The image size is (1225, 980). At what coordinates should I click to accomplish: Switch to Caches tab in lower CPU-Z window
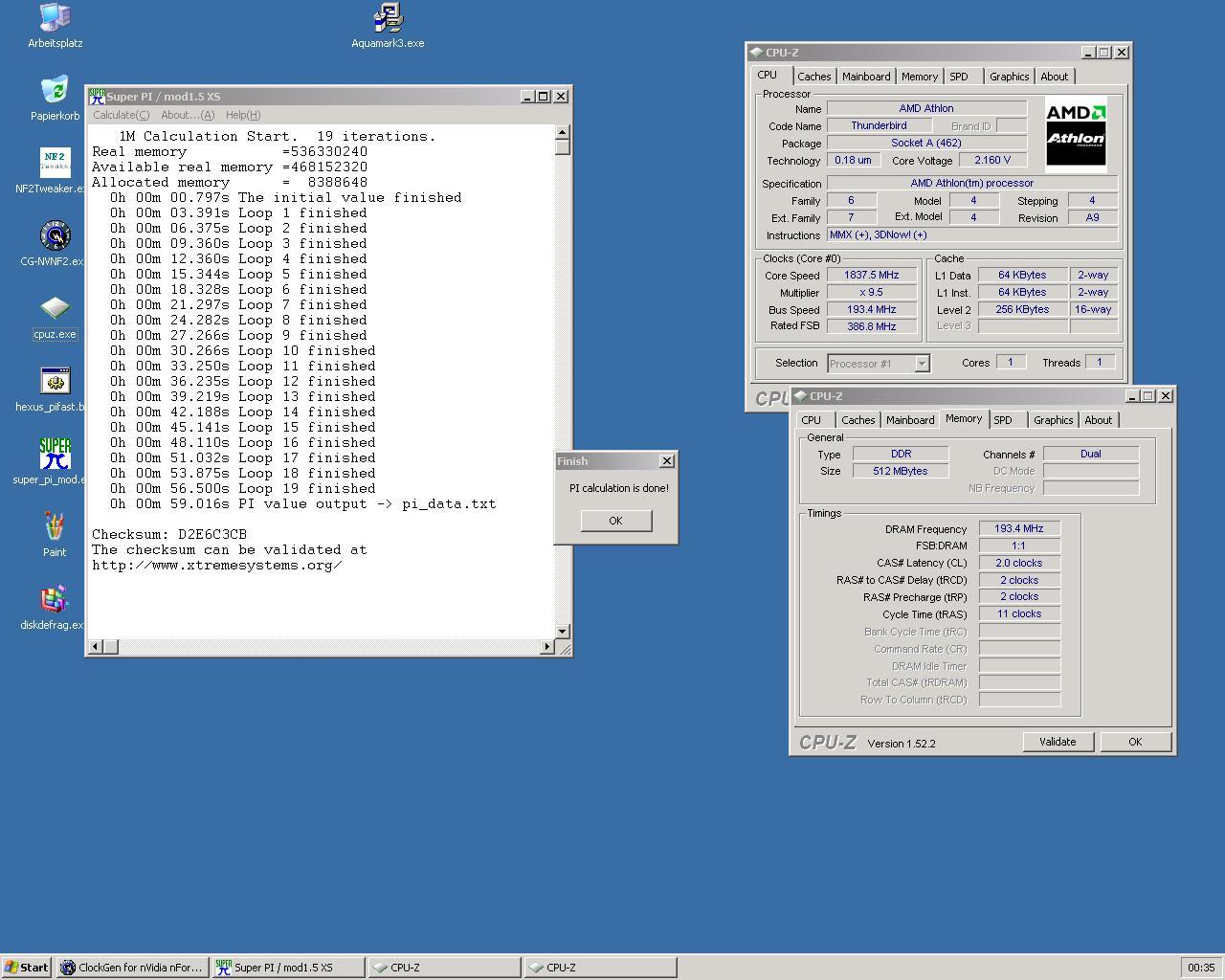click(858, 420)
